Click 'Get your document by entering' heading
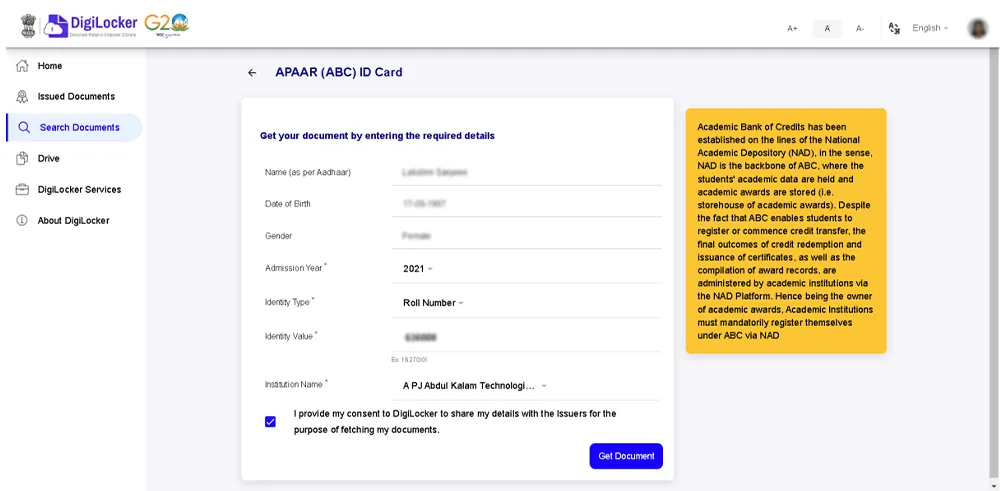This screenshot has width=1000, height=491. pyautogui.click(x=378, y=136)
